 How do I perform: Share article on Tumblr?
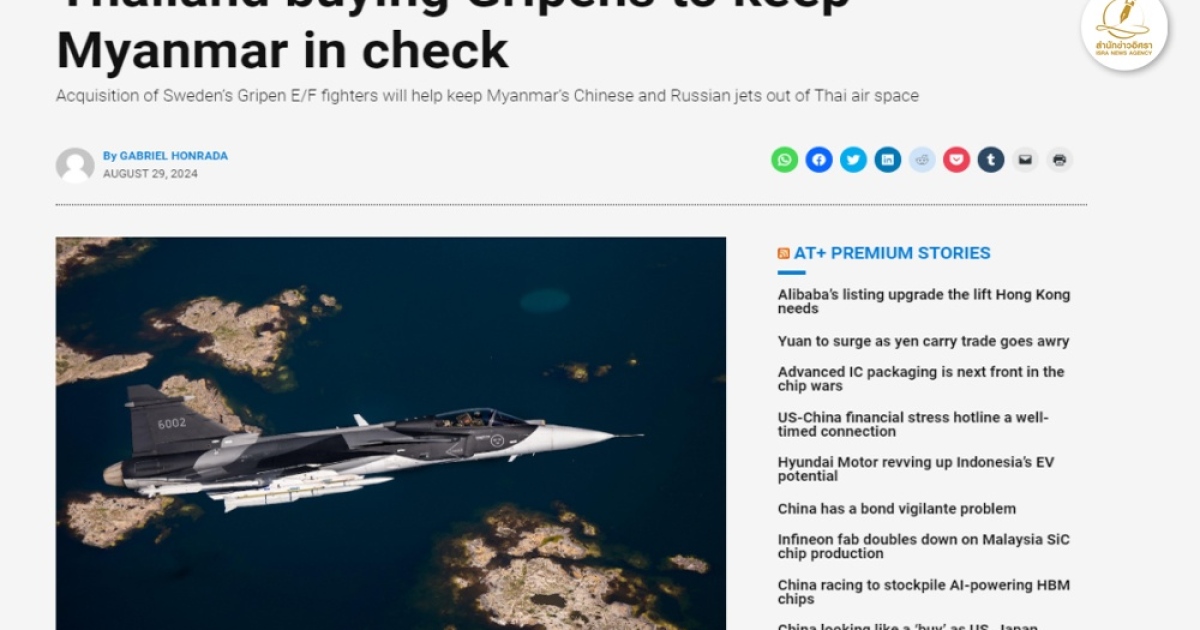tap(991, 160)
